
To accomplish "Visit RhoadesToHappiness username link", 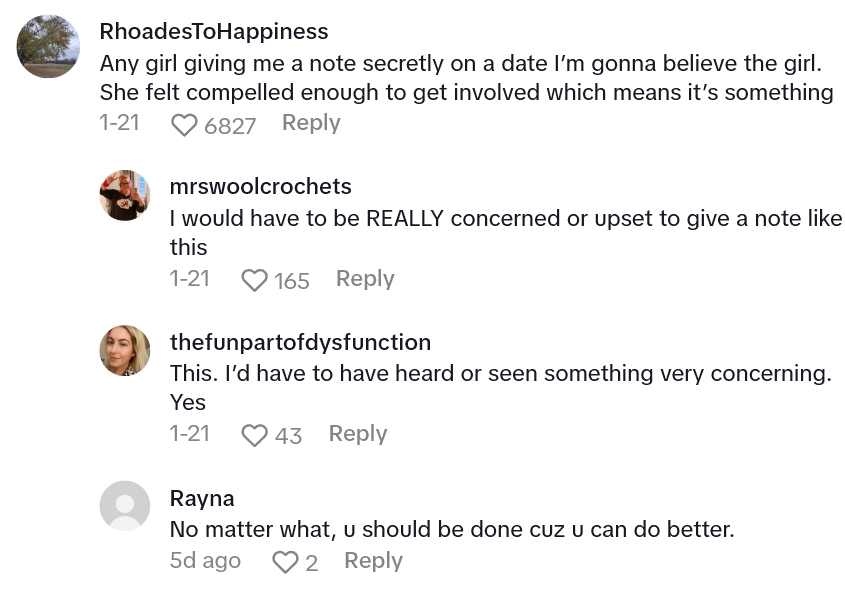I will click(214, 32).
